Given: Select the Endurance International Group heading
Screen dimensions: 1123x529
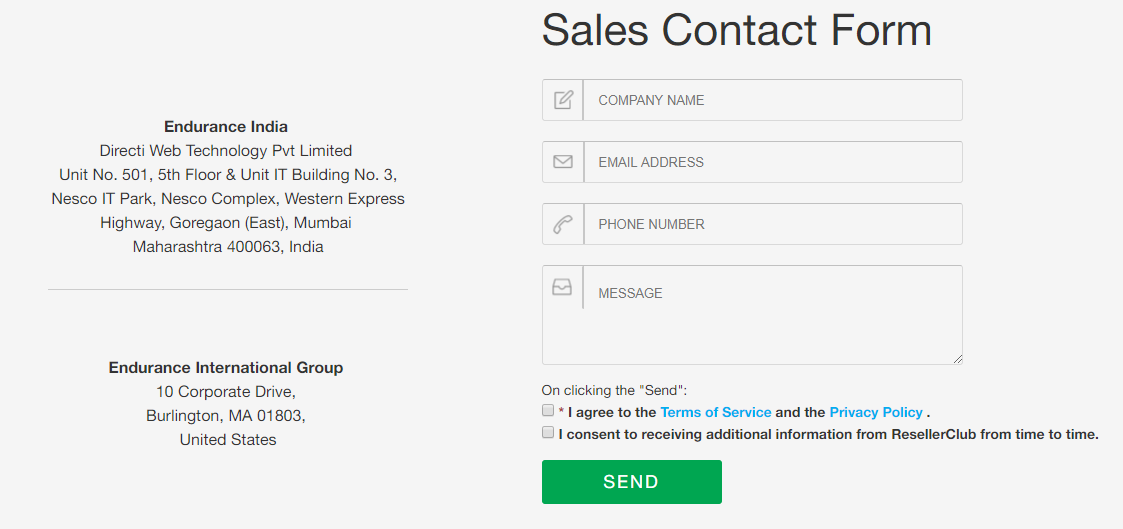Looking at the screenshot, I should [226, 368].
